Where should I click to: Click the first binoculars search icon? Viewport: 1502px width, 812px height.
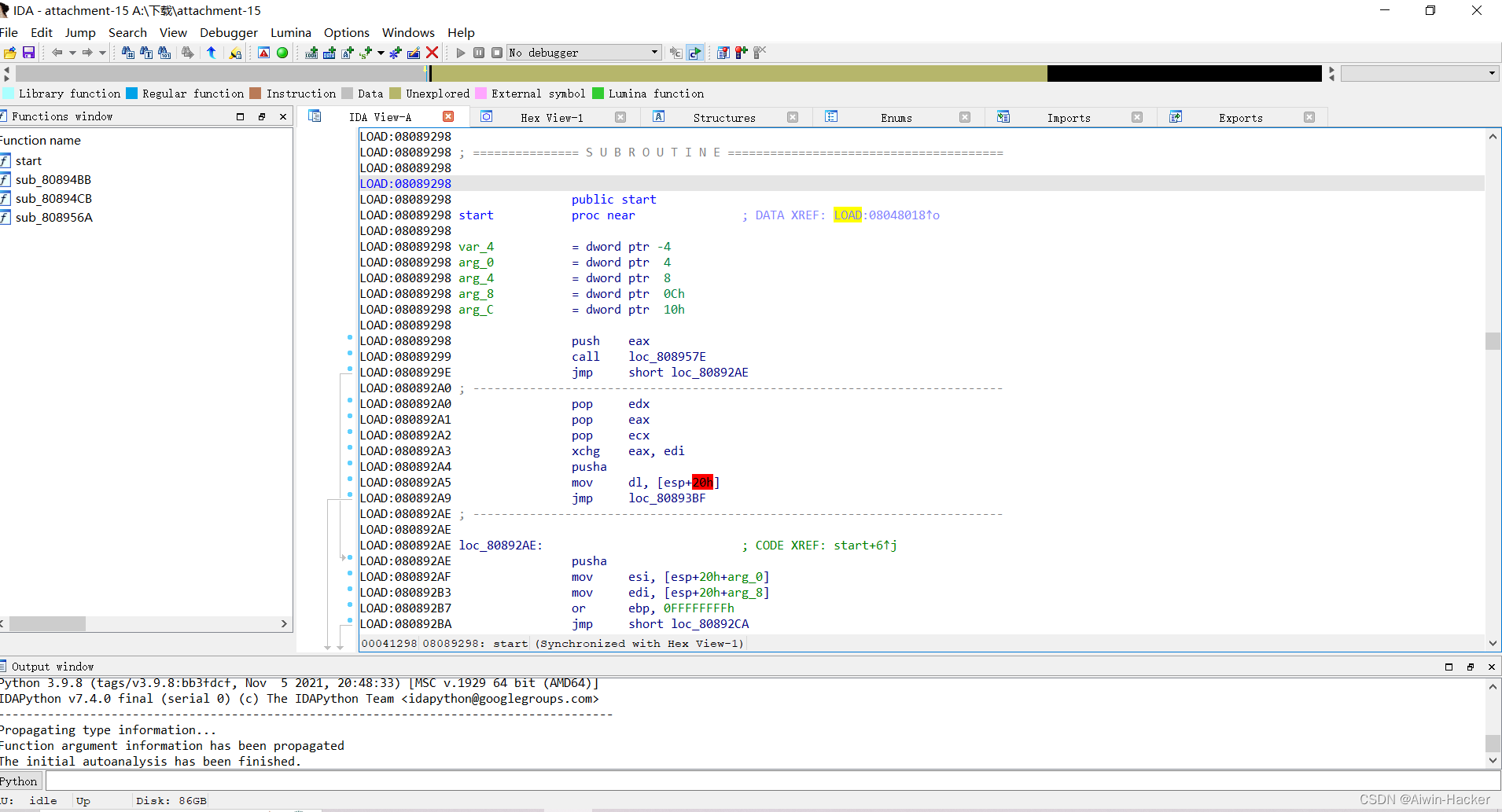pos(128,53)
